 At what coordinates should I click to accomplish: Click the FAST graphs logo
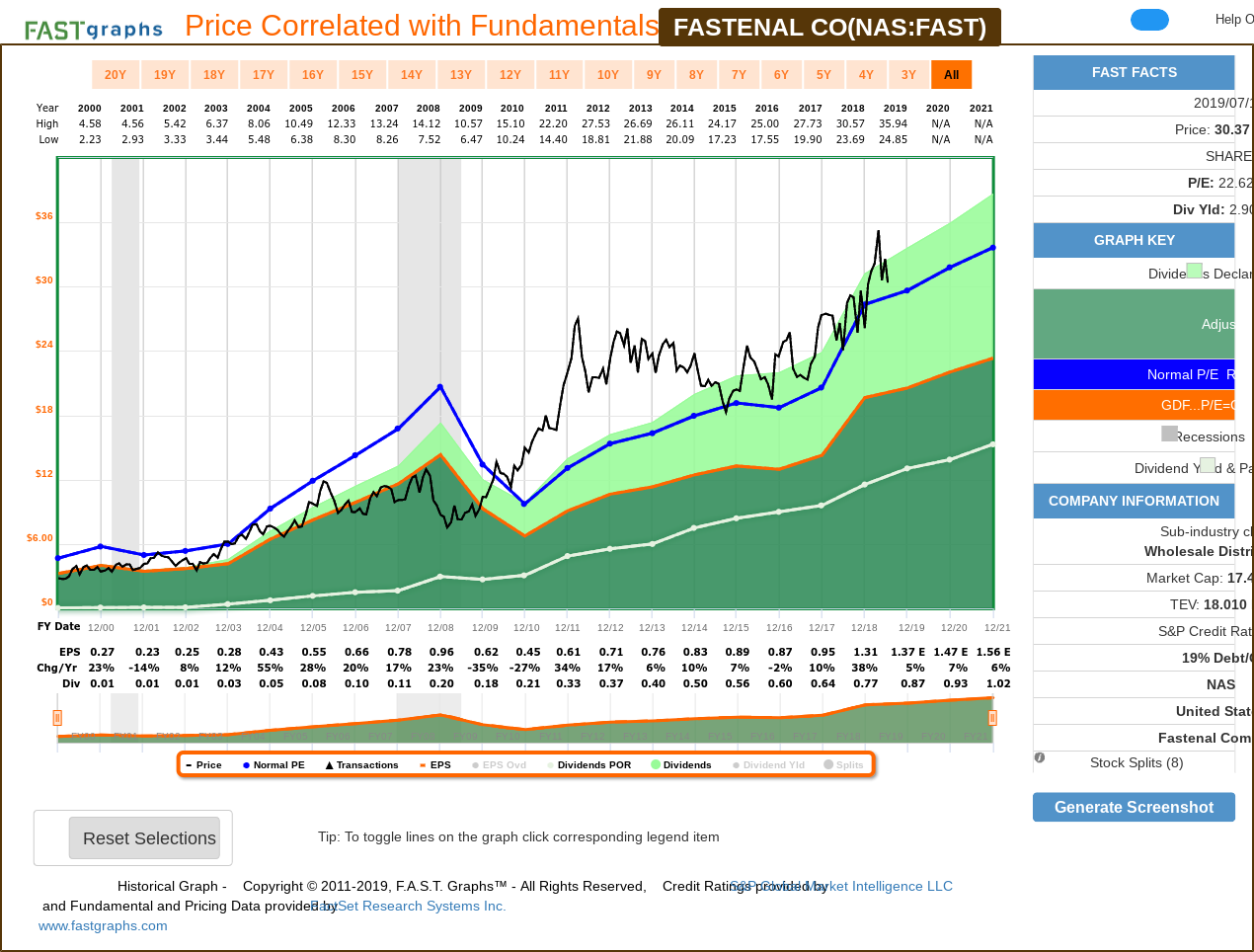pyautogui.click(x=94, y=29)
